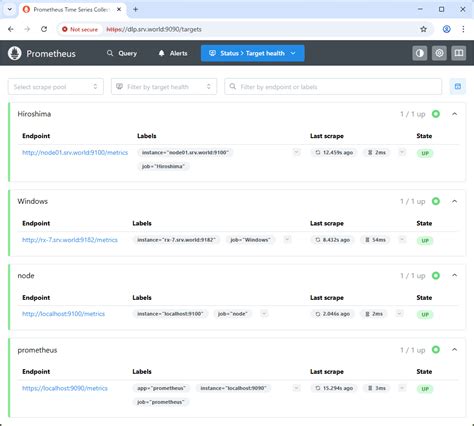This screenshot has height=426, width=474.
Task: Click the Windows green health ring icon
Action: (x=436, y=201)
